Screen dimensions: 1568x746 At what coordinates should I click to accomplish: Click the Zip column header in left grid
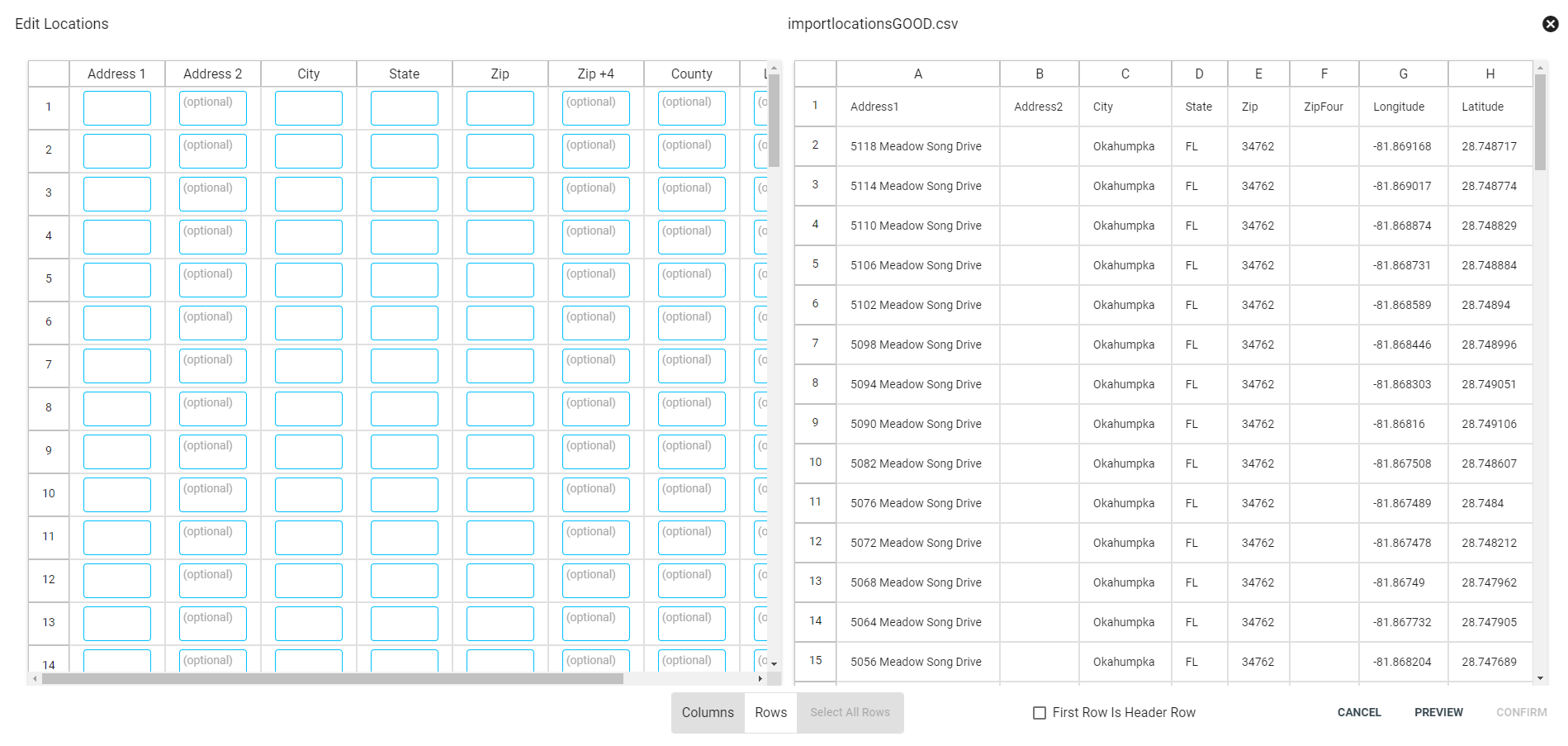500,74
